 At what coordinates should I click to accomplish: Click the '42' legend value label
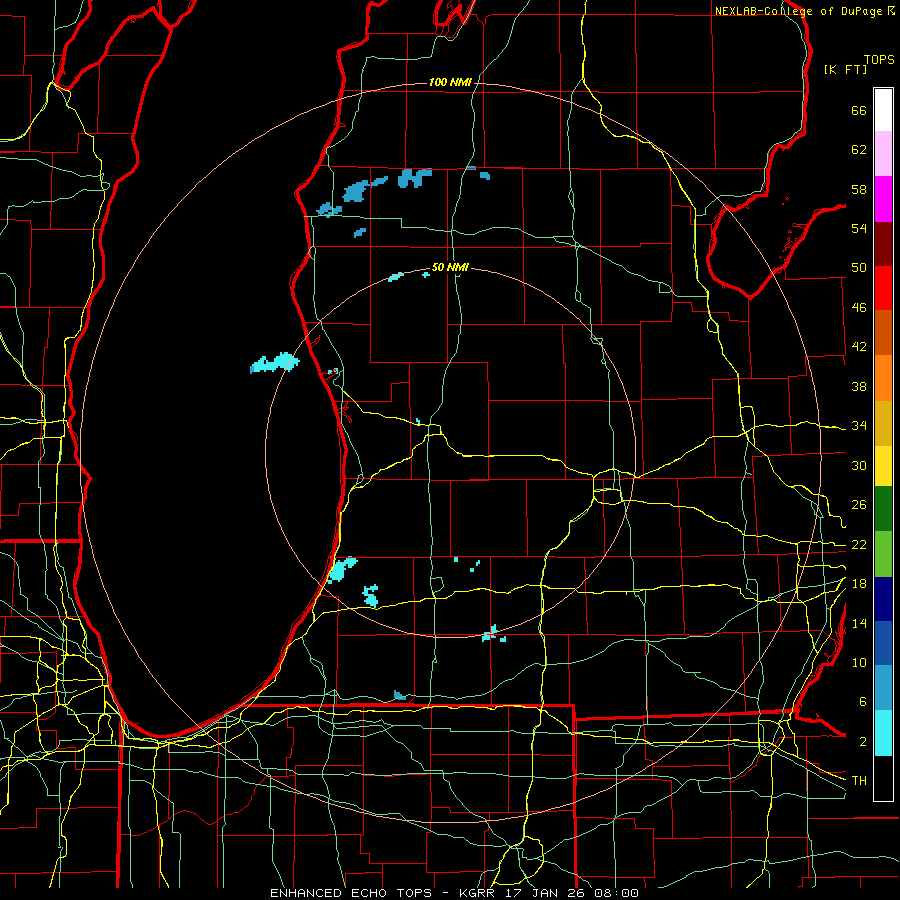click(x=859, y=347)
